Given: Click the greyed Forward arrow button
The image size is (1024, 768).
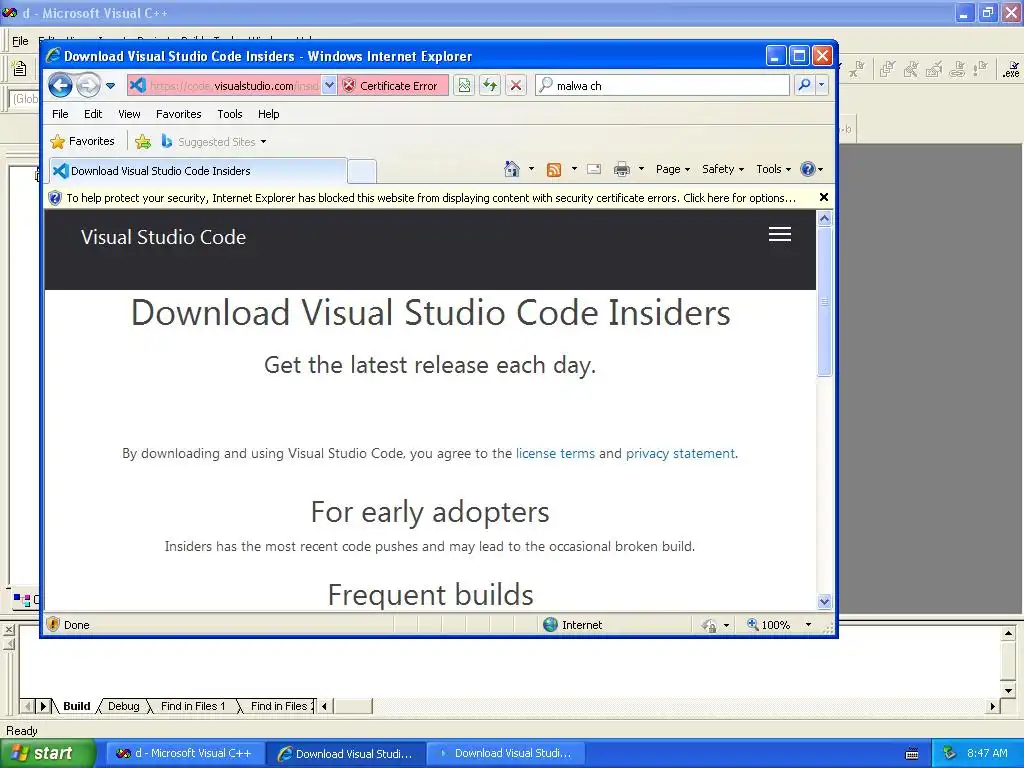Looking at the screenshot, I should 88,85.
